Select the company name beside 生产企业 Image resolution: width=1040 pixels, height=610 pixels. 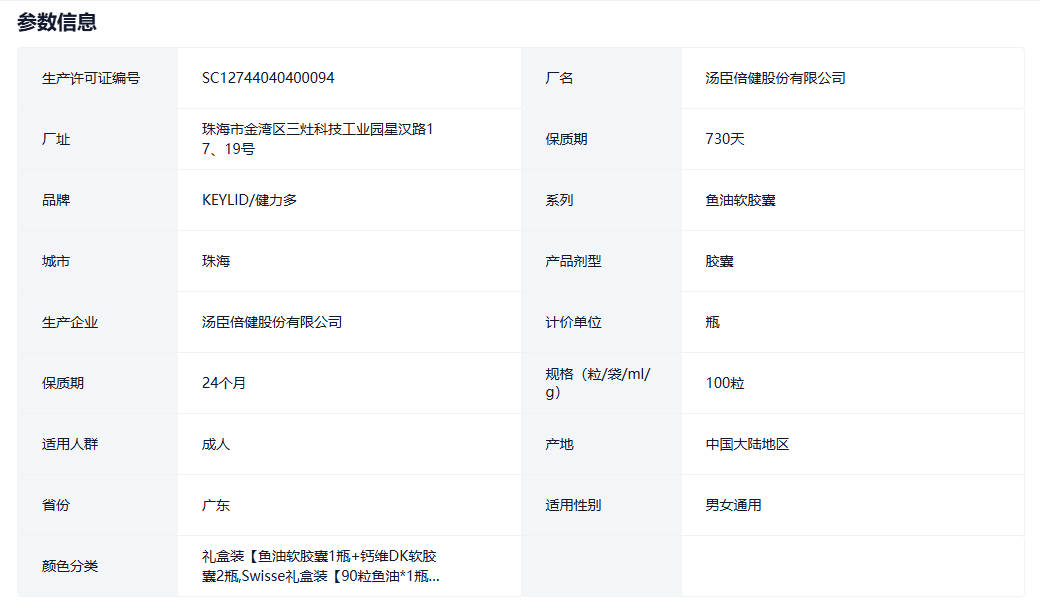pos(272,322)
